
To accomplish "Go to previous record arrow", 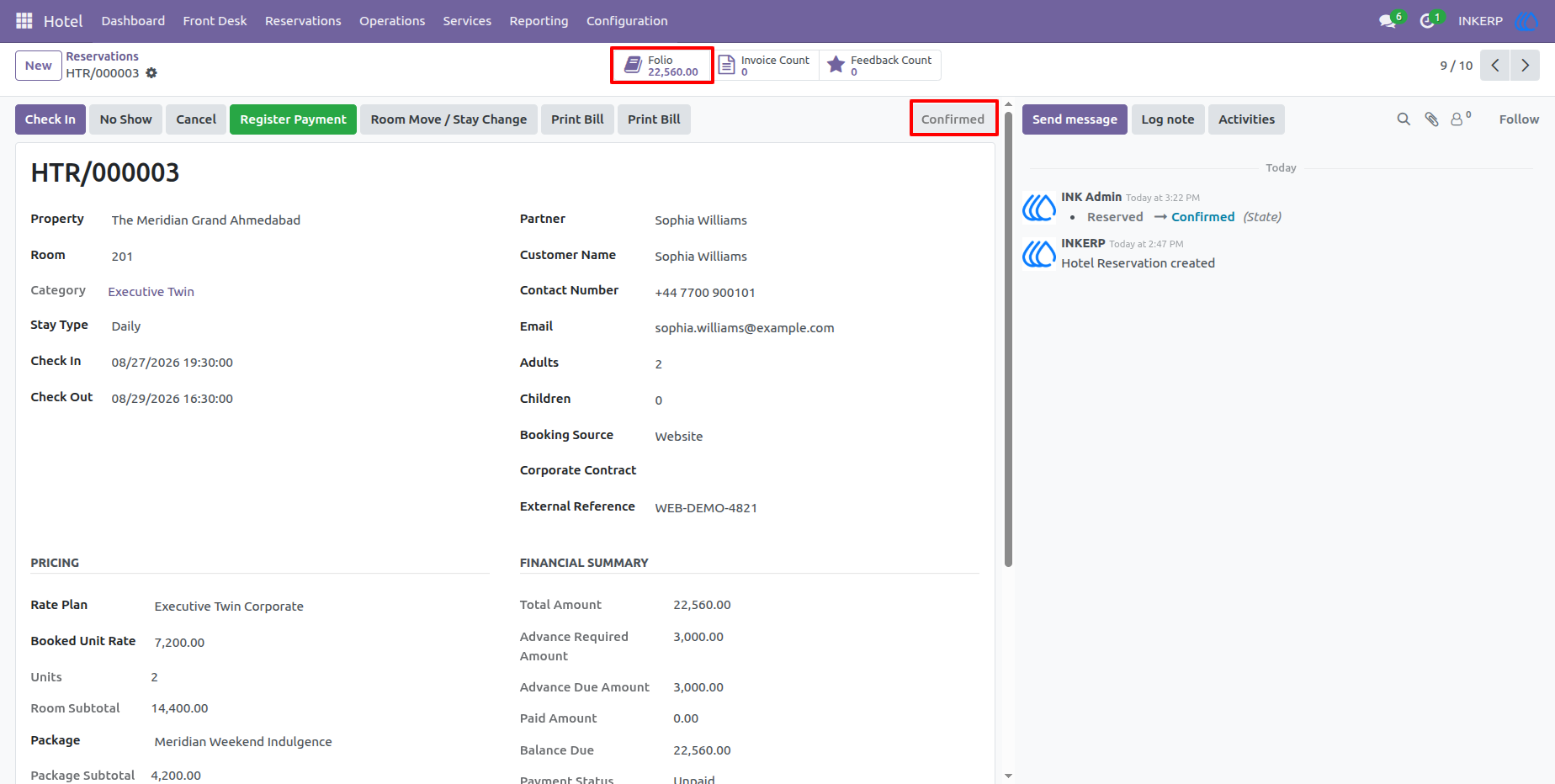I will click(x=1494, y=66).
